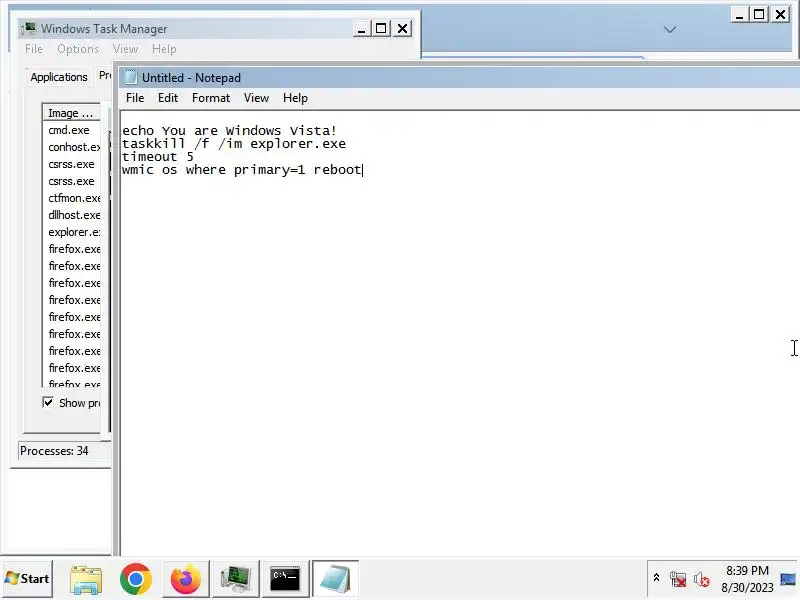Select explorer.exe in process list
Image resolution: width=800 pixels, height=600 pixels.
[x=72, y=232]
